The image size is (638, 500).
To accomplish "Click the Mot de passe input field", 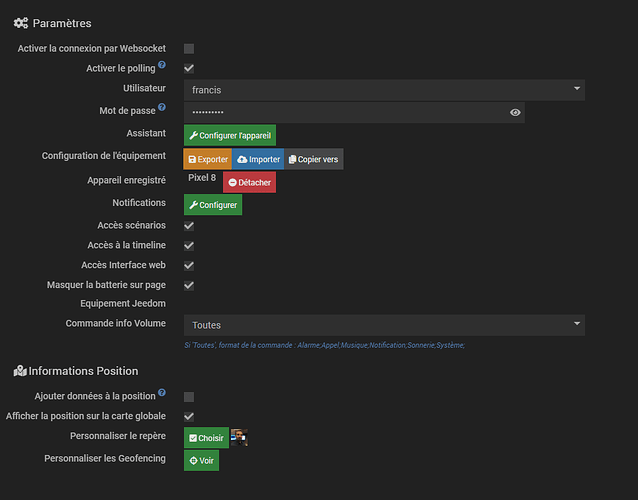I will [x=354, y=112].
